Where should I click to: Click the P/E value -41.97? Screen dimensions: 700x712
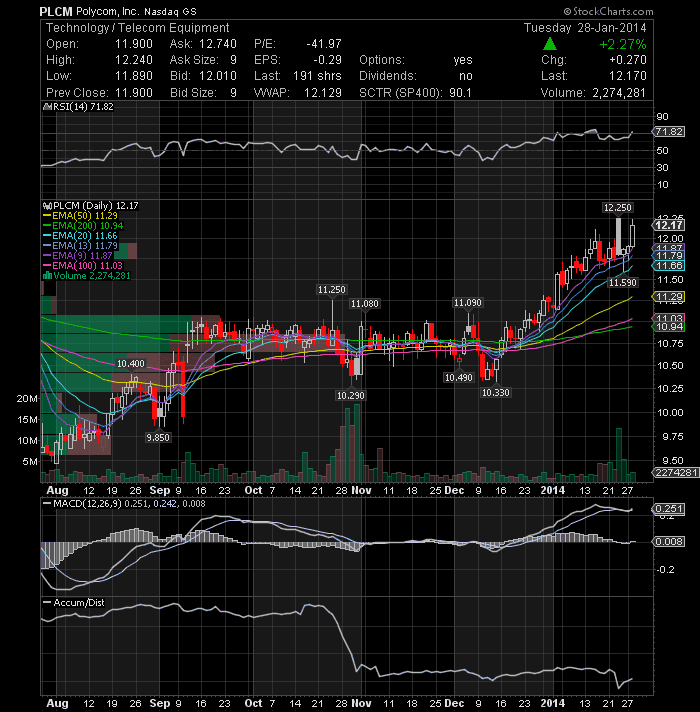click(324, 44)
